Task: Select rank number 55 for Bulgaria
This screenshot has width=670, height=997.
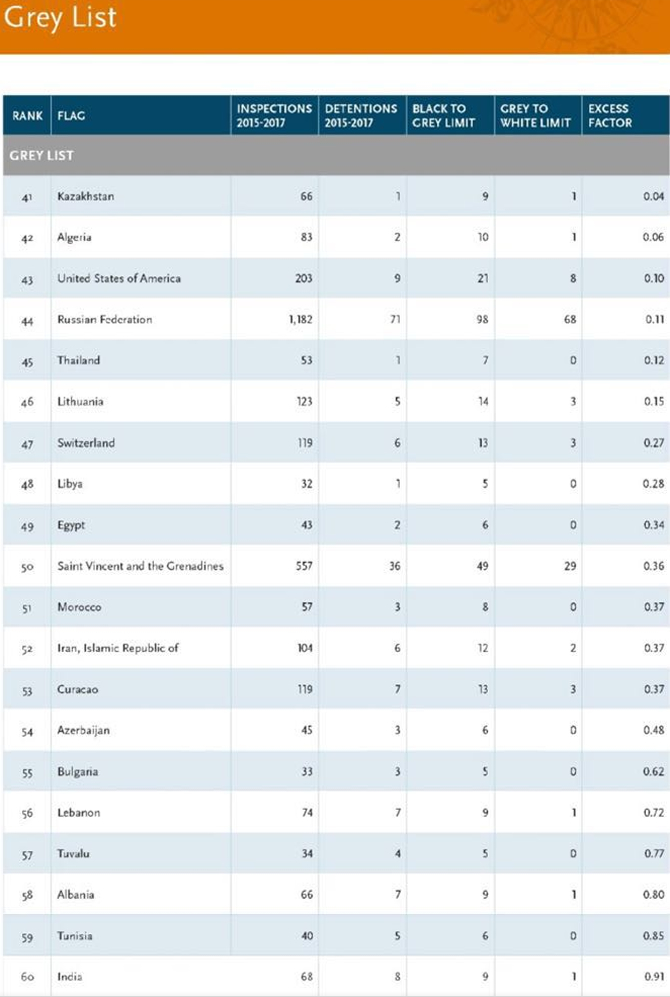Action: click(26, 772)
